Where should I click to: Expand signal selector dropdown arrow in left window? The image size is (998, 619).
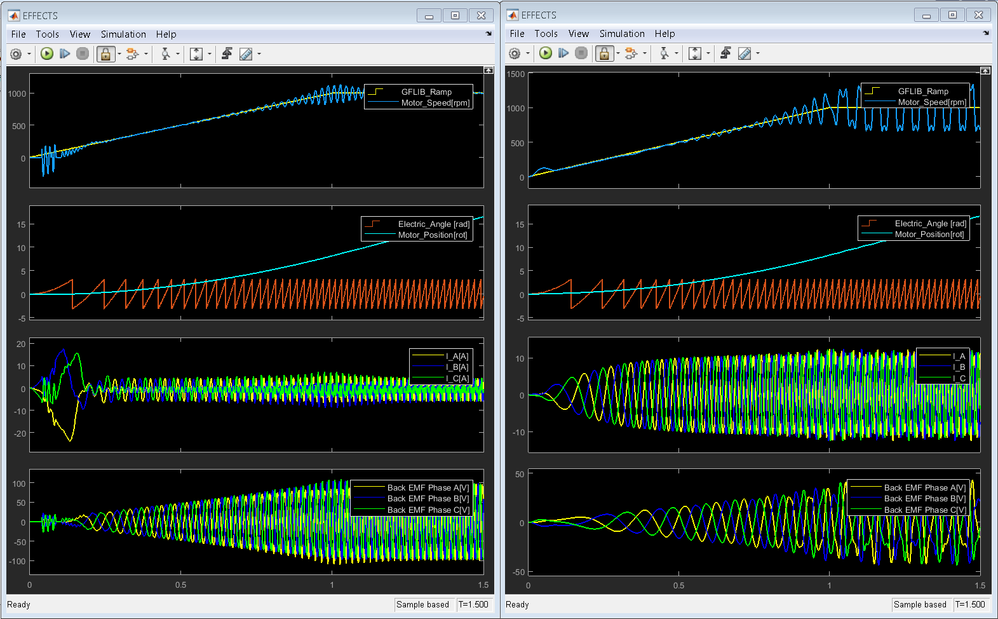(146, 54)
